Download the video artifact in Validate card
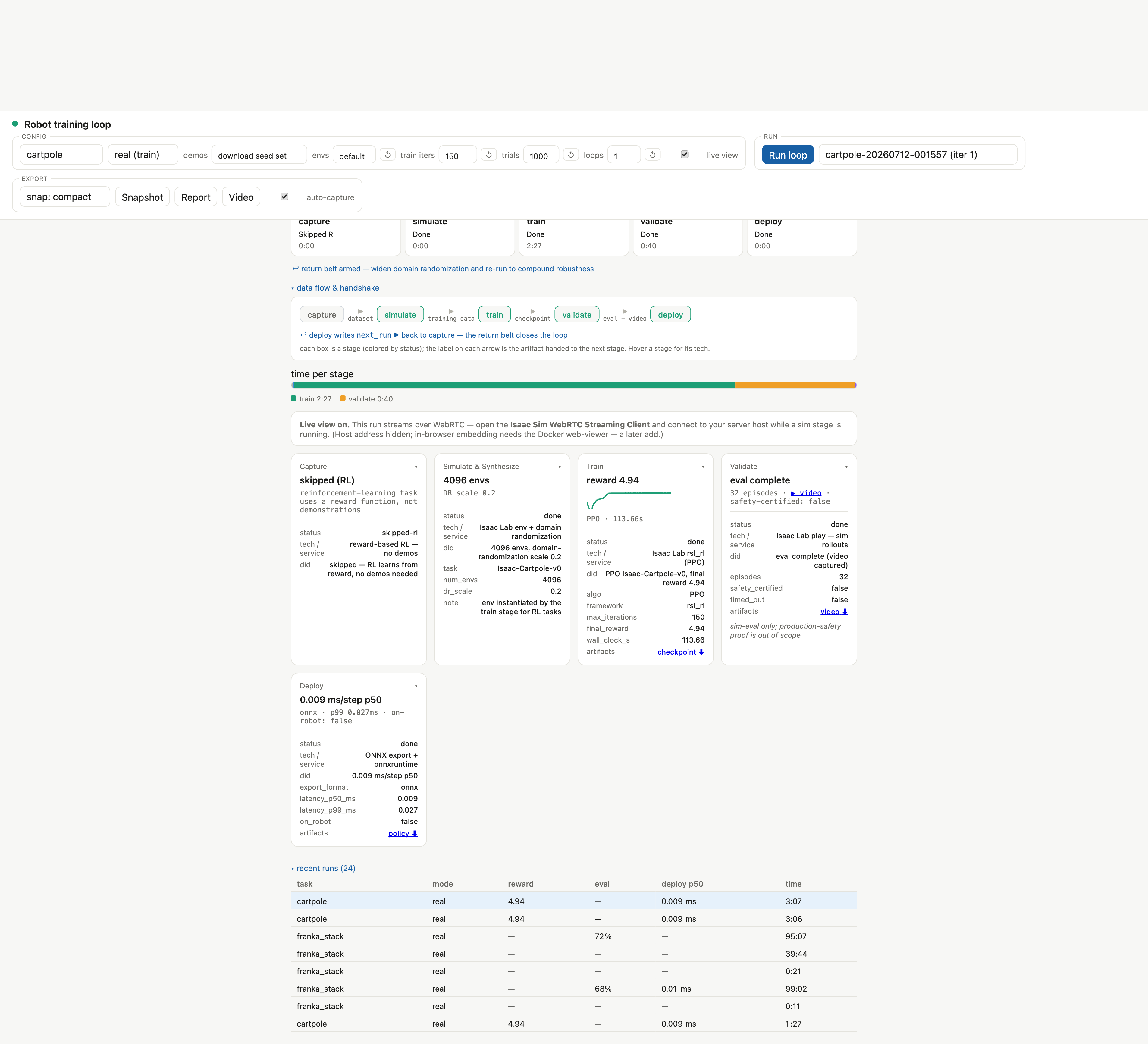This screenshot has height=1044, width=1148. [834, 611]
